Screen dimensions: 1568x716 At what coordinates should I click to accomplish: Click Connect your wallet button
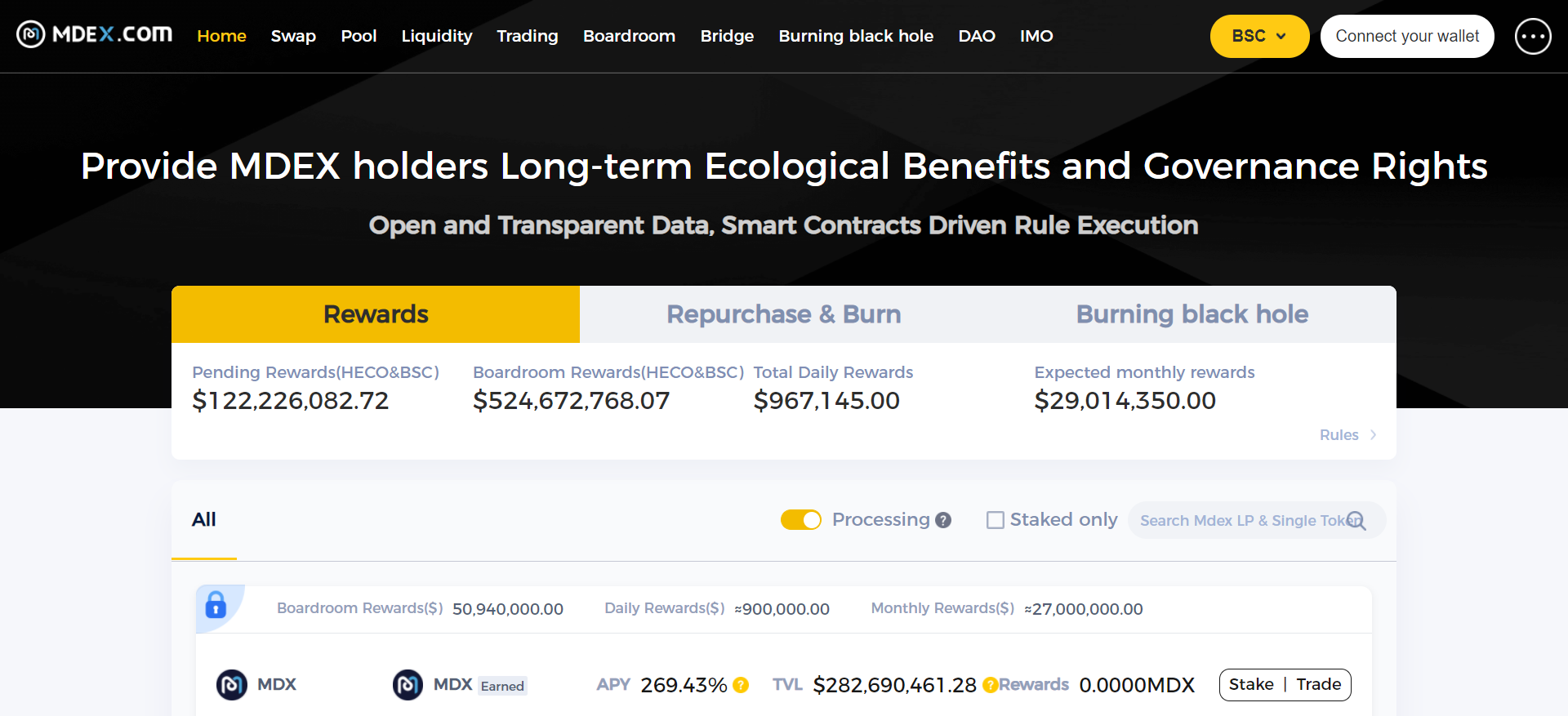[1407, 36]
